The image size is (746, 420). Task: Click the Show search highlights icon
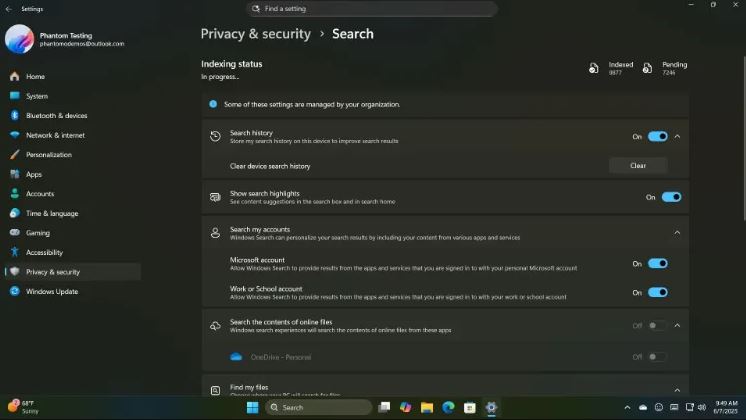coord(215,197)
